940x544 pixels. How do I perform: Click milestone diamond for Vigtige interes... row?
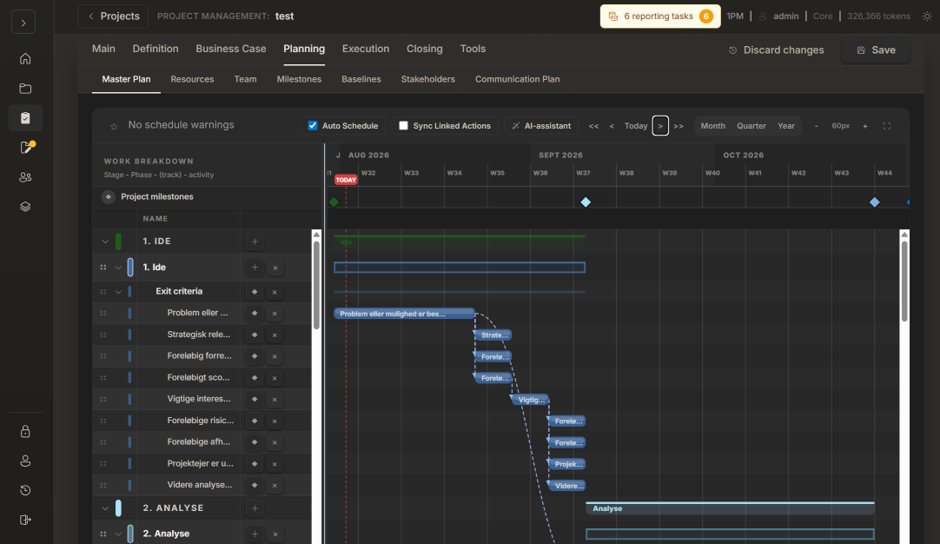pos(254,399)
